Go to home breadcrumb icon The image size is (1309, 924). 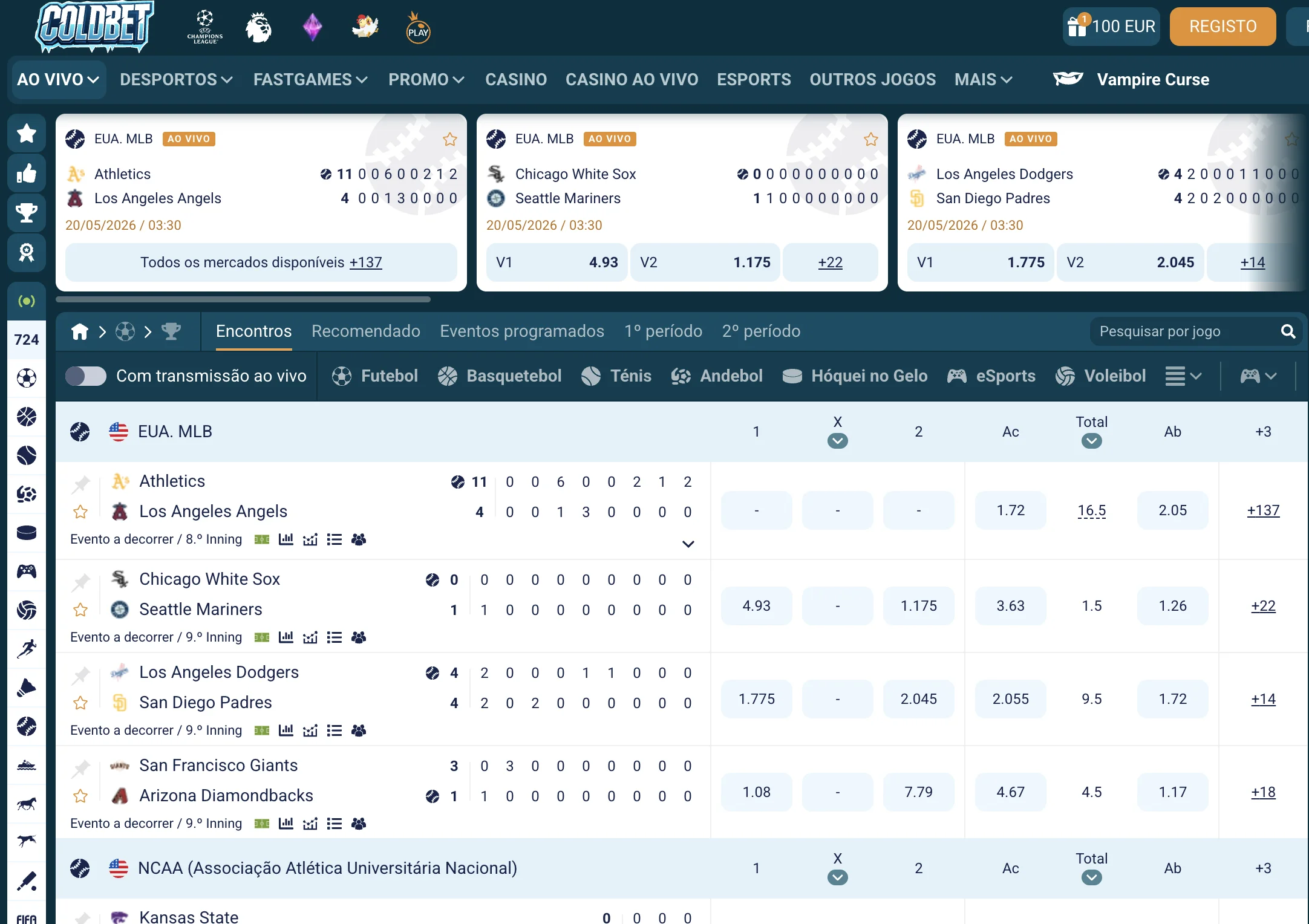(x=80, y=331)
